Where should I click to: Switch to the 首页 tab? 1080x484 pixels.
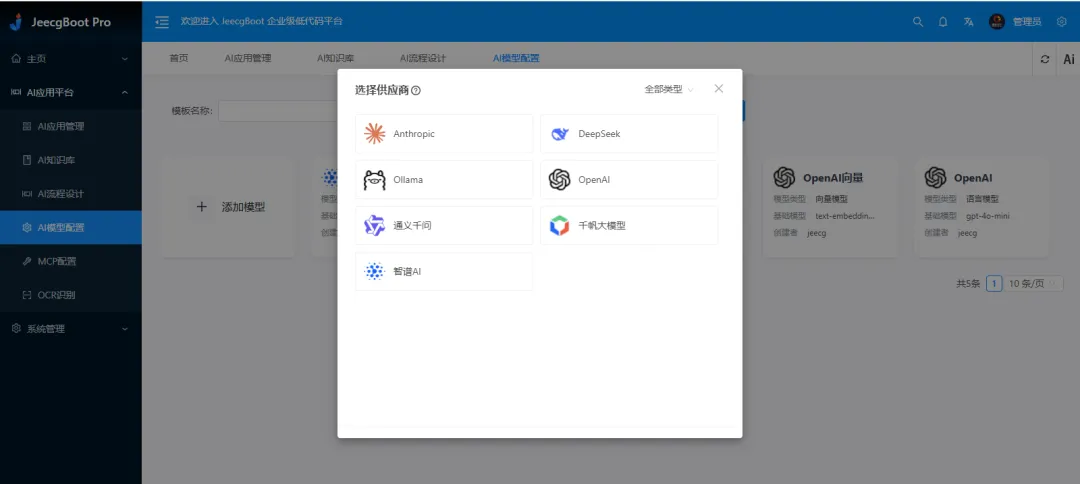(x=178, y=59)
